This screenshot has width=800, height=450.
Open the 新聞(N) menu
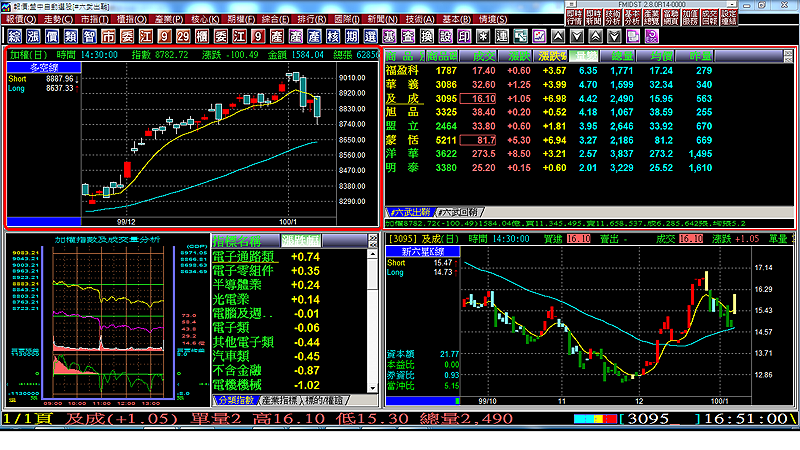[383, 19]
